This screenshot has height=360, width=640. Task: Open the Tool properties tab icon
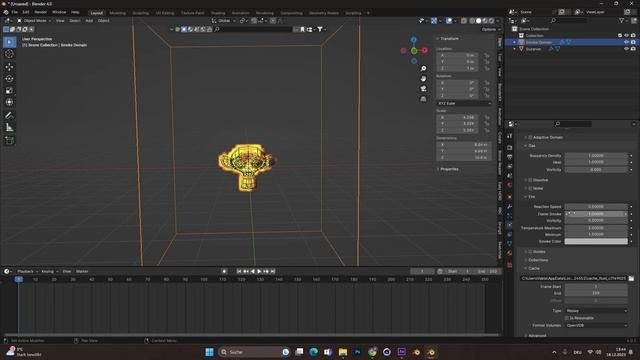coord(509,136)
